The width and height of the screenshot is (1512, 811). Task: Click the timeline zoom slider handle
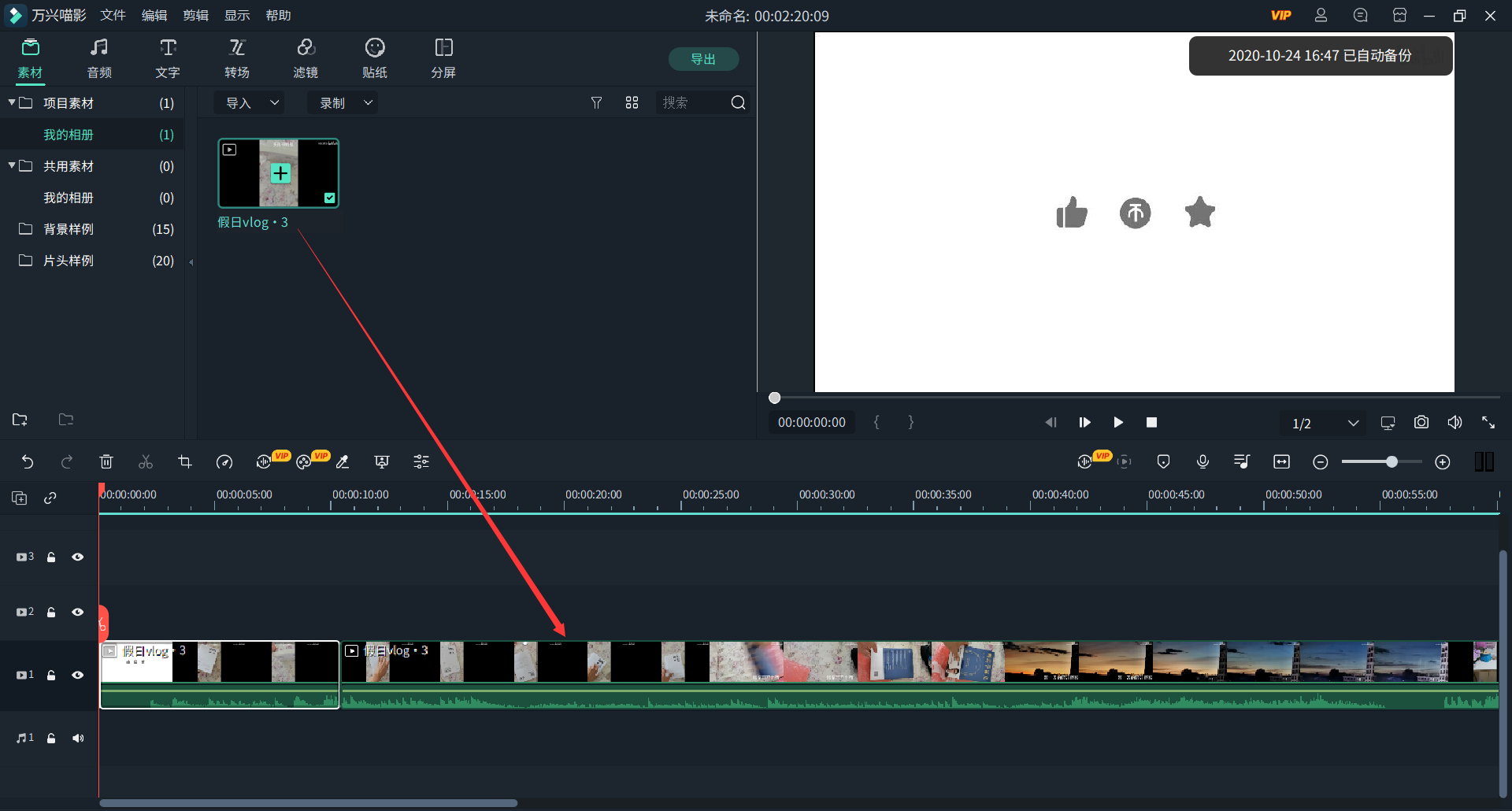1392,462
